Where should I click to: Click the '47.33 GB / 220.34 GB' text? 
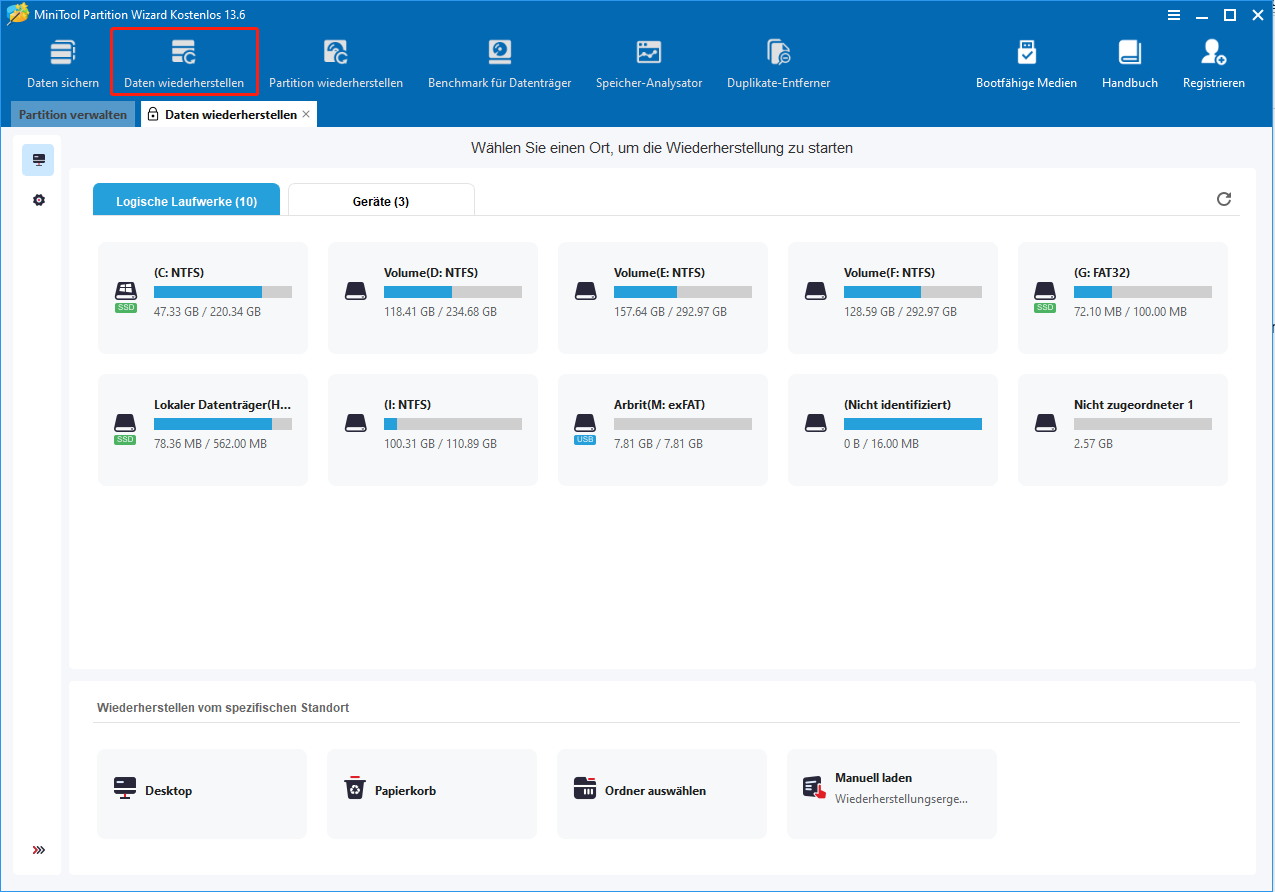pos(207,312)
